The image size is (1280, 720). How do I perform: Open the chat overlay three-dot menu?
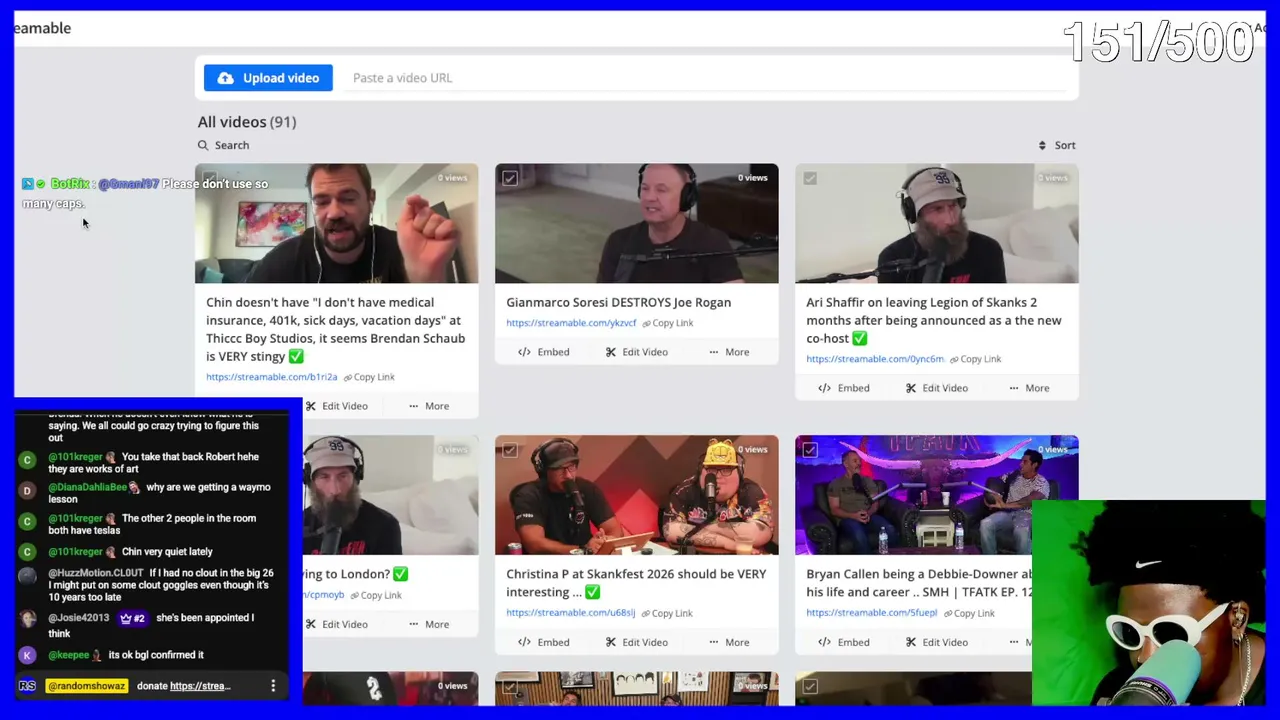click(x=273, y=686)
